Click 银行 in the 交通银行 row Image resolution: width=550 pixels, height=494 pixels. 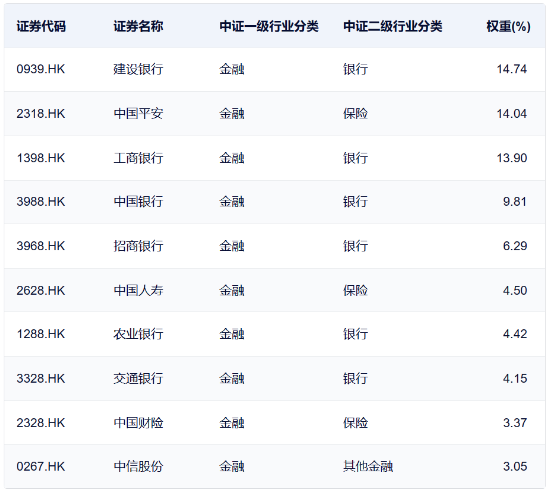pyautogui.click(x=355, y=379)
